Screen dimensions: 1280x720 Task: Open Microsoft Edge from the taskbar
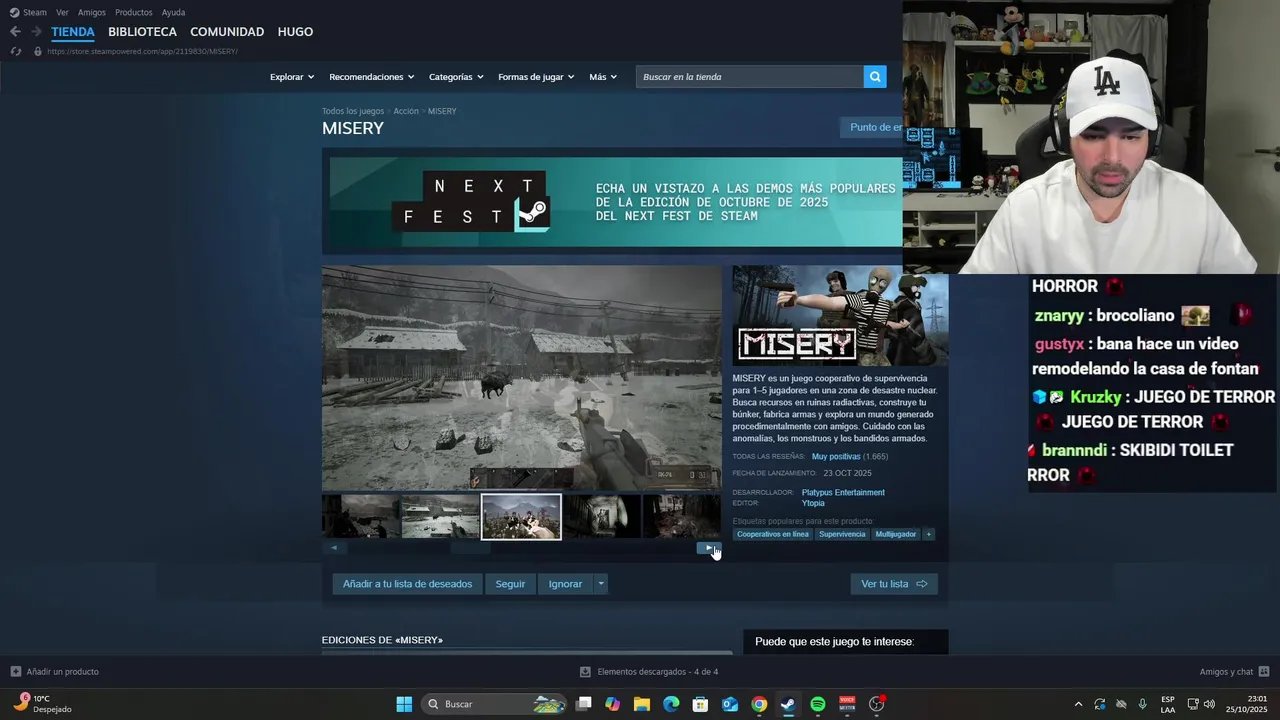[x=671, y=704]
